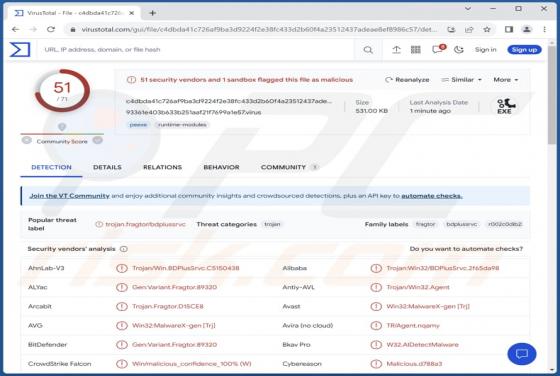
Task: Click the Reanalyze button
Action: point(408,80)
